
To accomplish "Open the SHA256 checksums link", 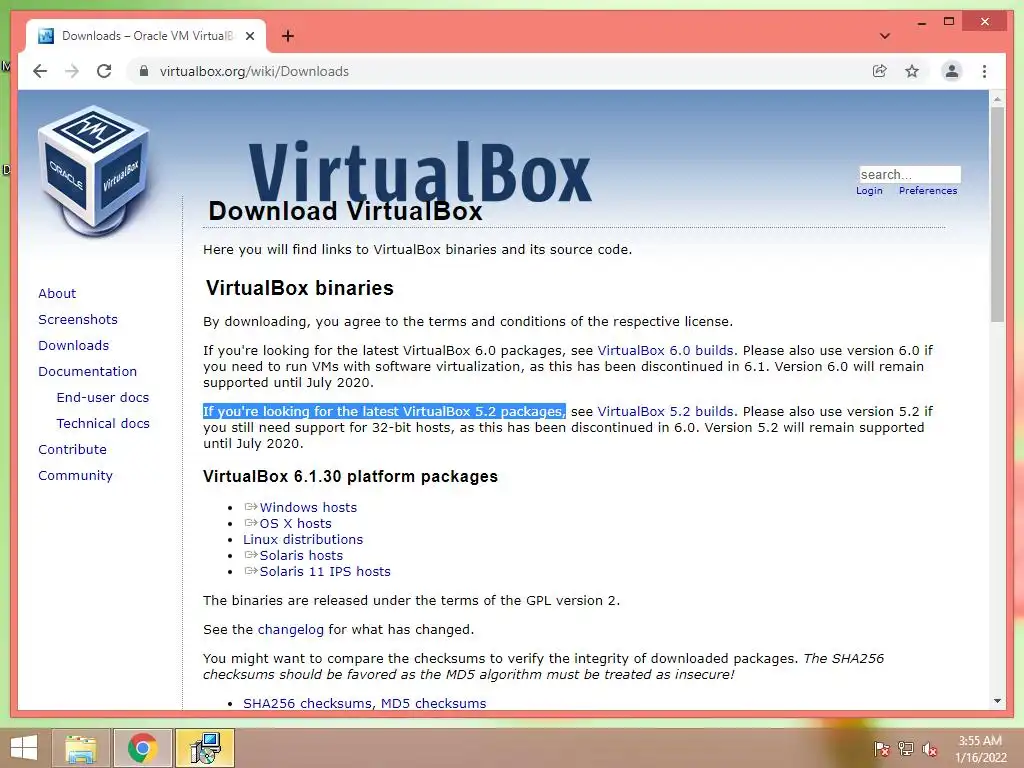I will 307,704.
